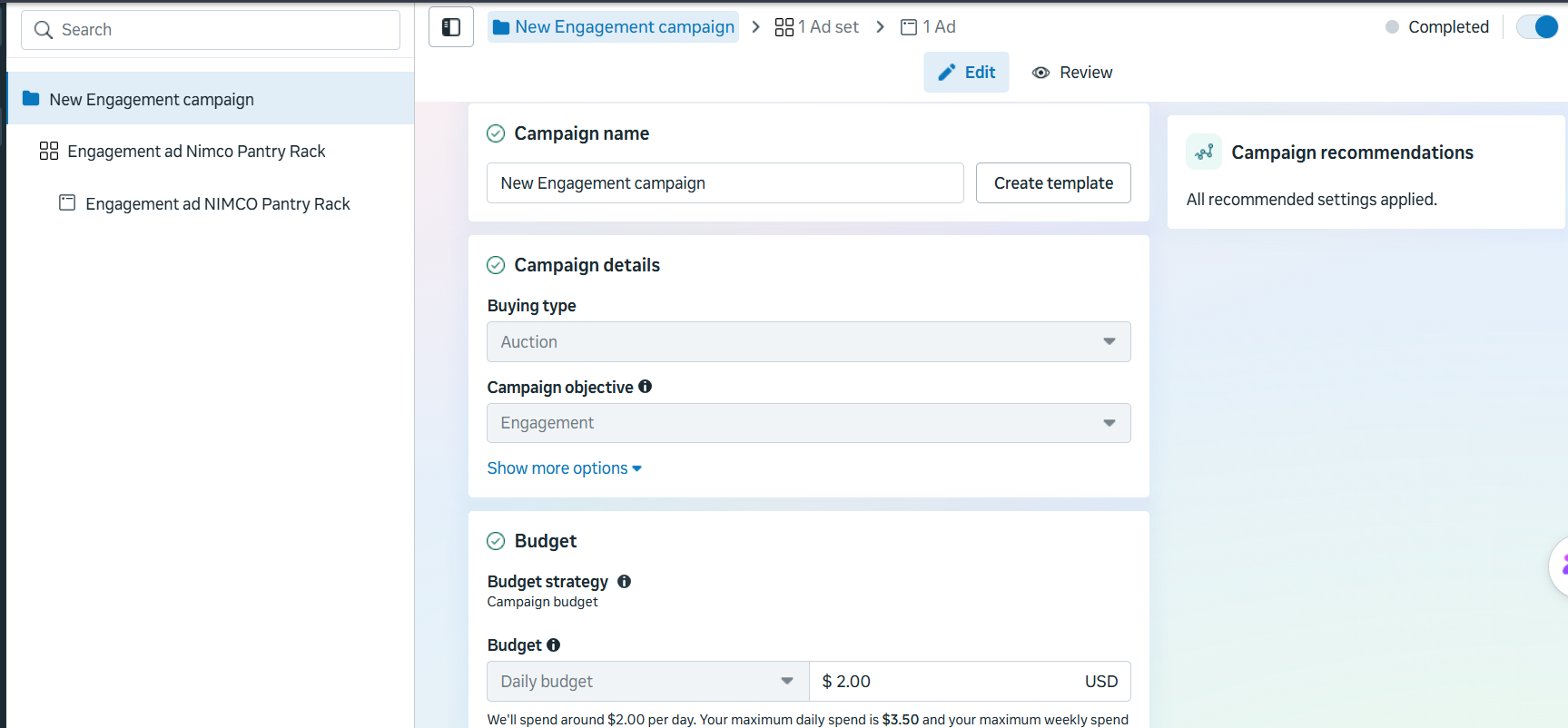Toggle the sidebar panel collapse icon
Viewport: 1568px width, 728px height.
point(451,27)
